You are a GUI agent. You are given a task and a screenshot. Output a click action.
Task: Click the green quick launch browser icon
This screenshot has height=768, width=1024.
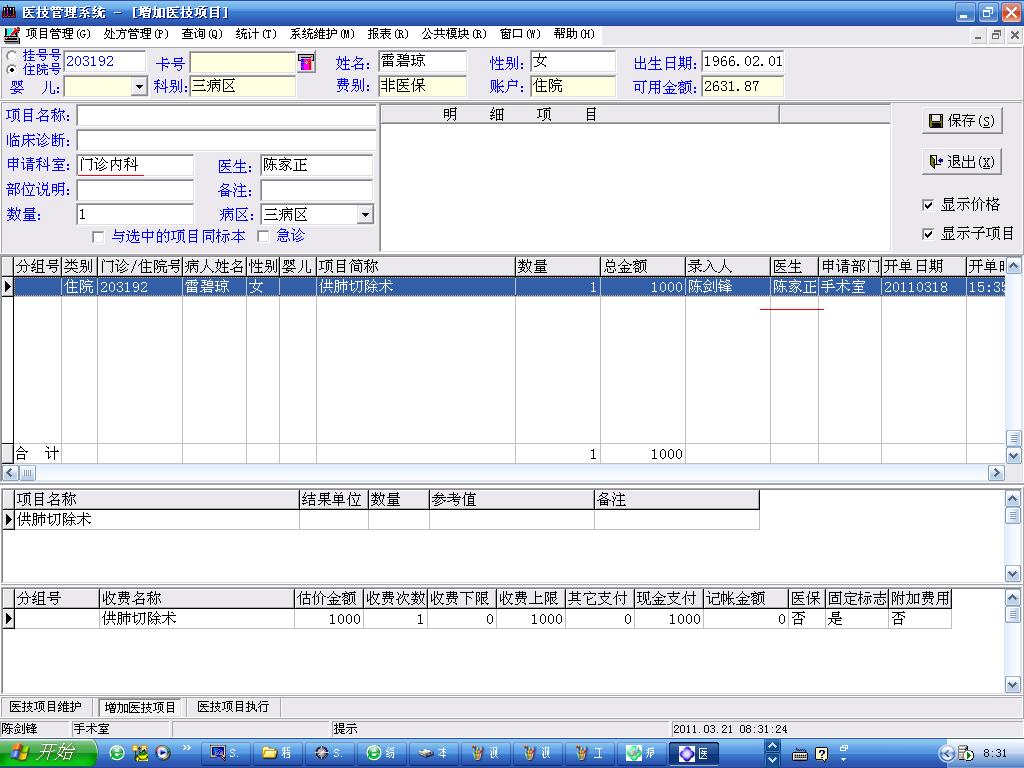coord(118,753)
